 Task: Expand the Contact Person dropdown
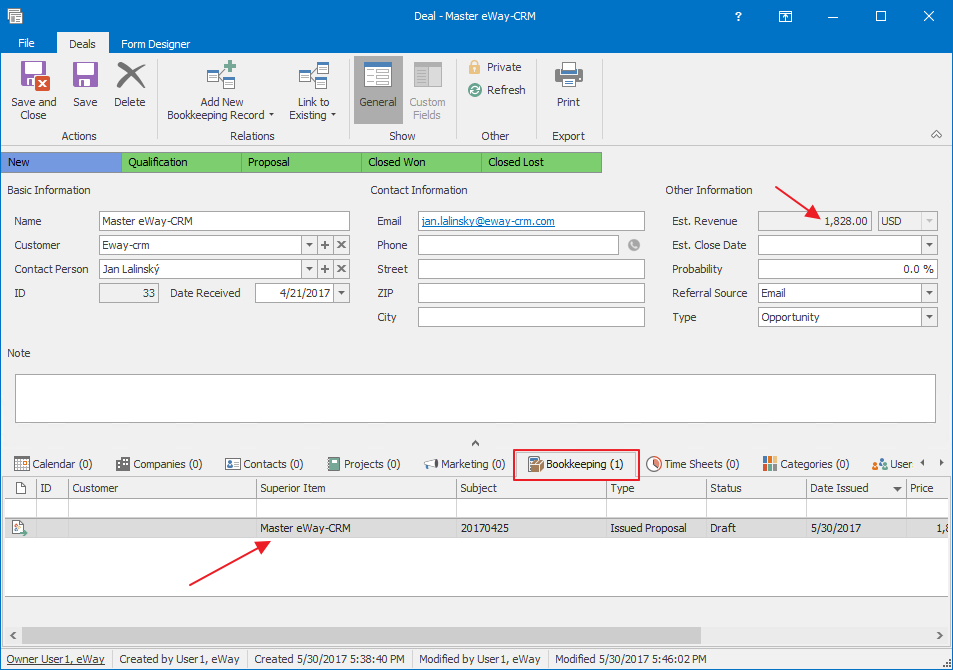(x=309, y=269)
